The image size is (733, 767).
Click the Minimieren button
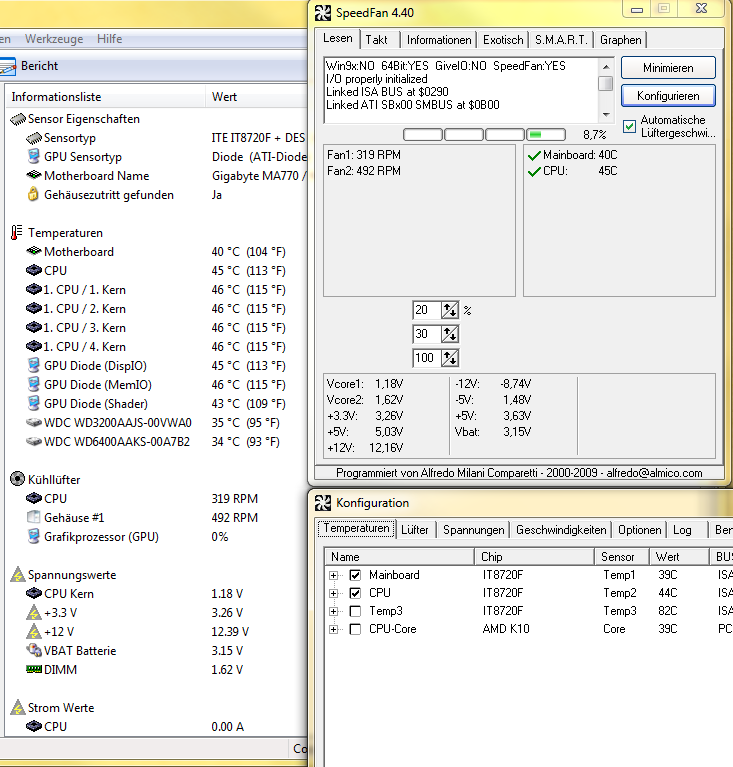point(668,68)
